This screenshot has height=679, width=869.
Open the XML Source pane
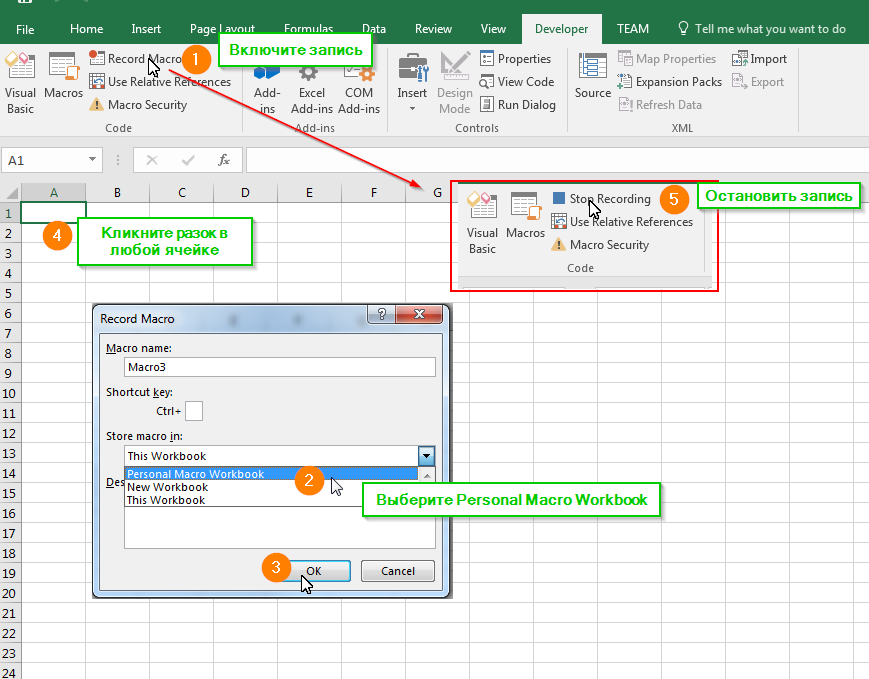coord(592,76)
